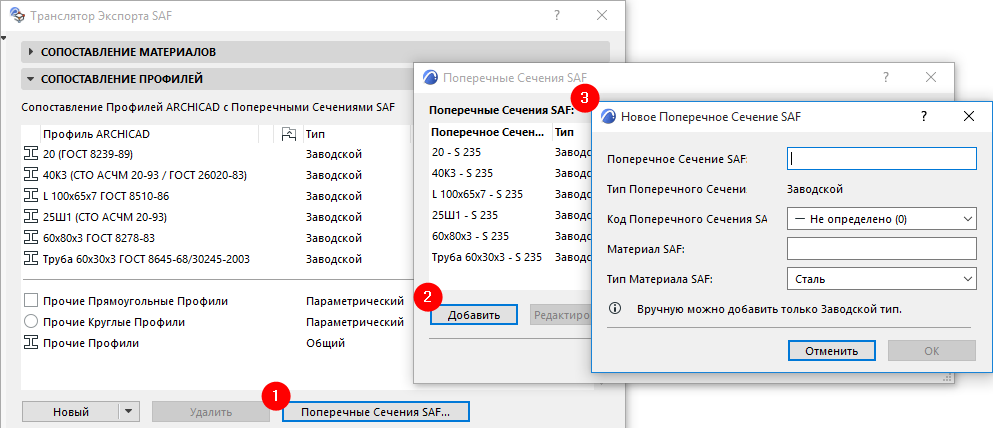Select SAF cross-section 60x80x3 - S 235
Viewport: 993px width, 428px height.
(x=510, y=236)
